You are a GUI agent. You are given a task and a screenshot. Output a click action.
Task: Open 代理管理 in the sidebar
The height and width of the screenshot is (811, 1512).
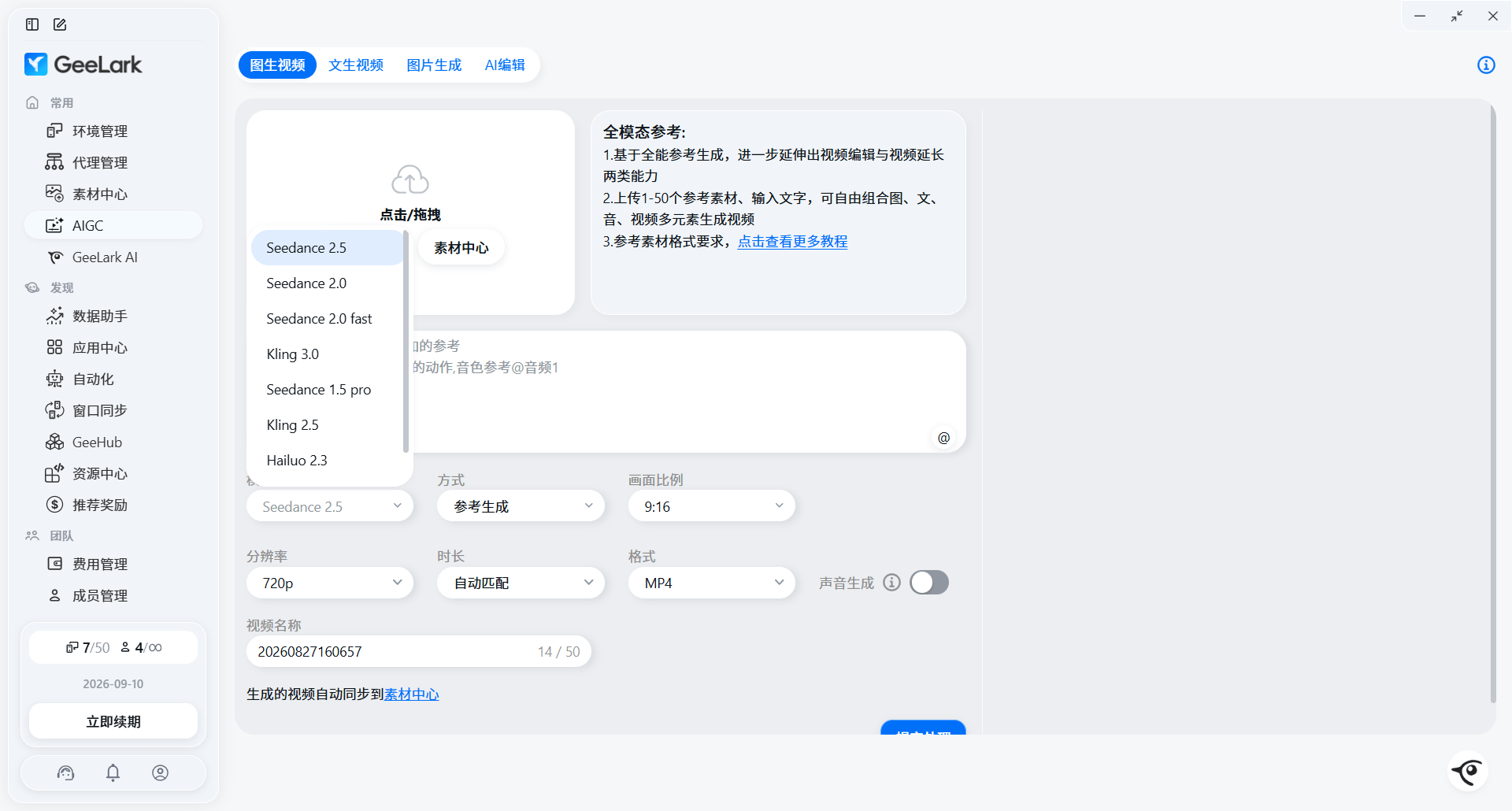click(x=113, y=162)
